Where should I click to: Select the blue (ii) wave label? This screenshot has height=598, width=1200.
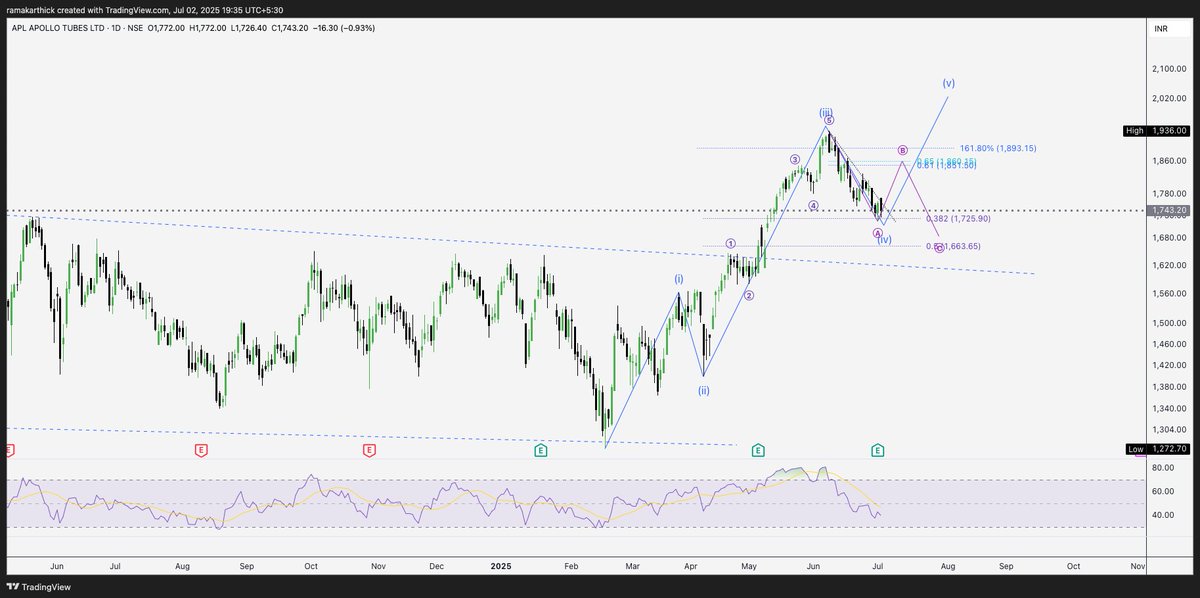704,391
